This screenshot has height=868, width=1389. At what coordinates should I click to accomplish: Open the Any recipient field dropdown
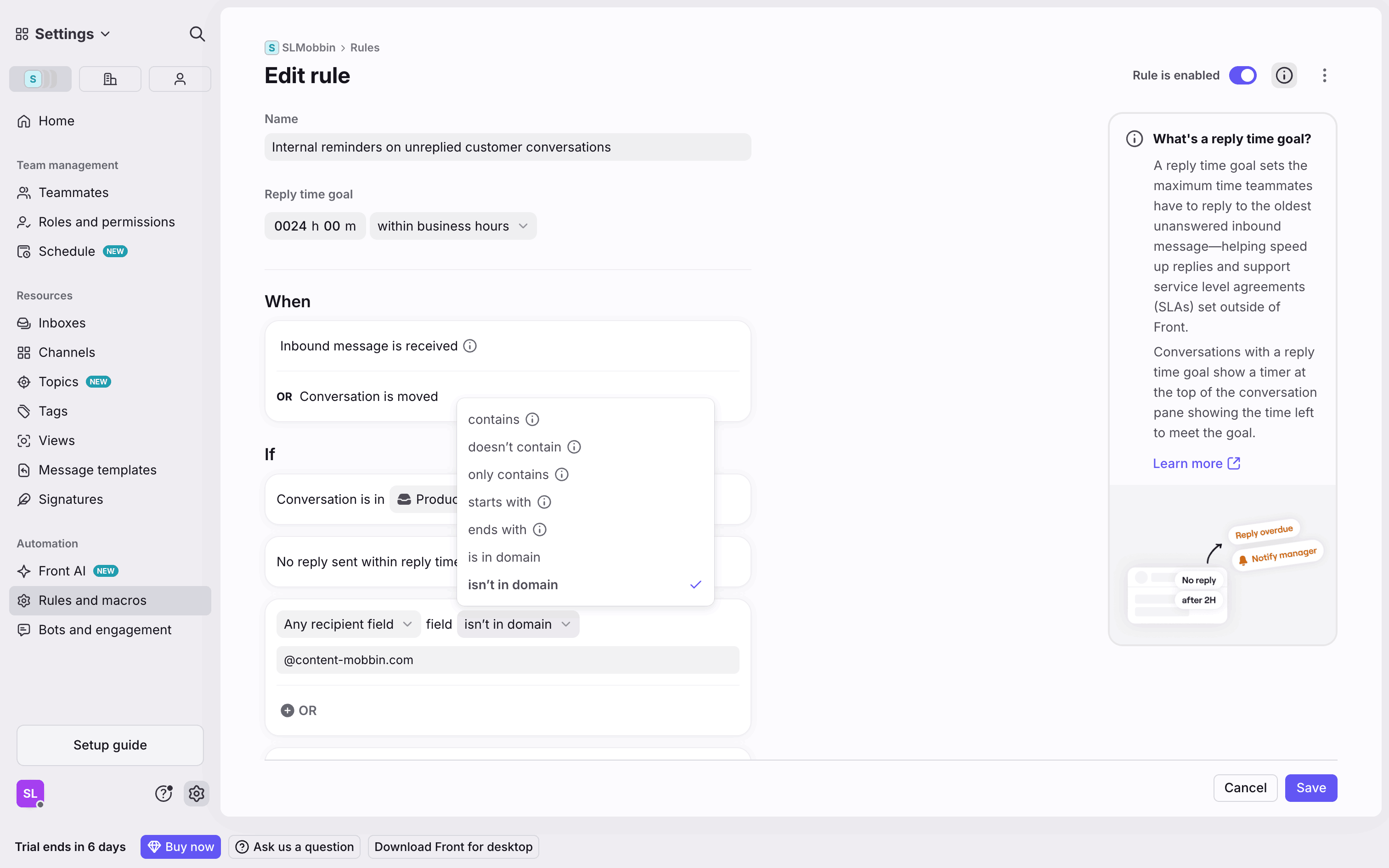point(348,624)
